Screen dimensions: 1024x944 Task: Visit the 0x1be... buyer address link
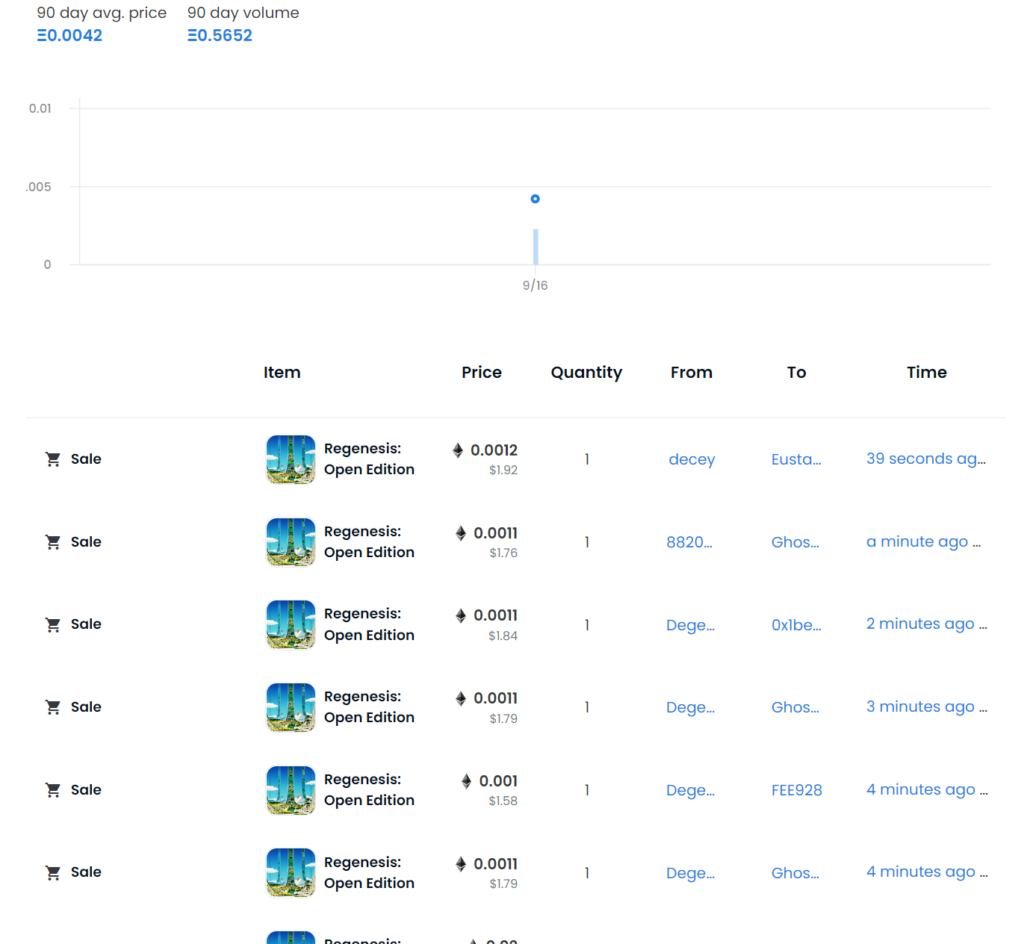tap(796, 625)
